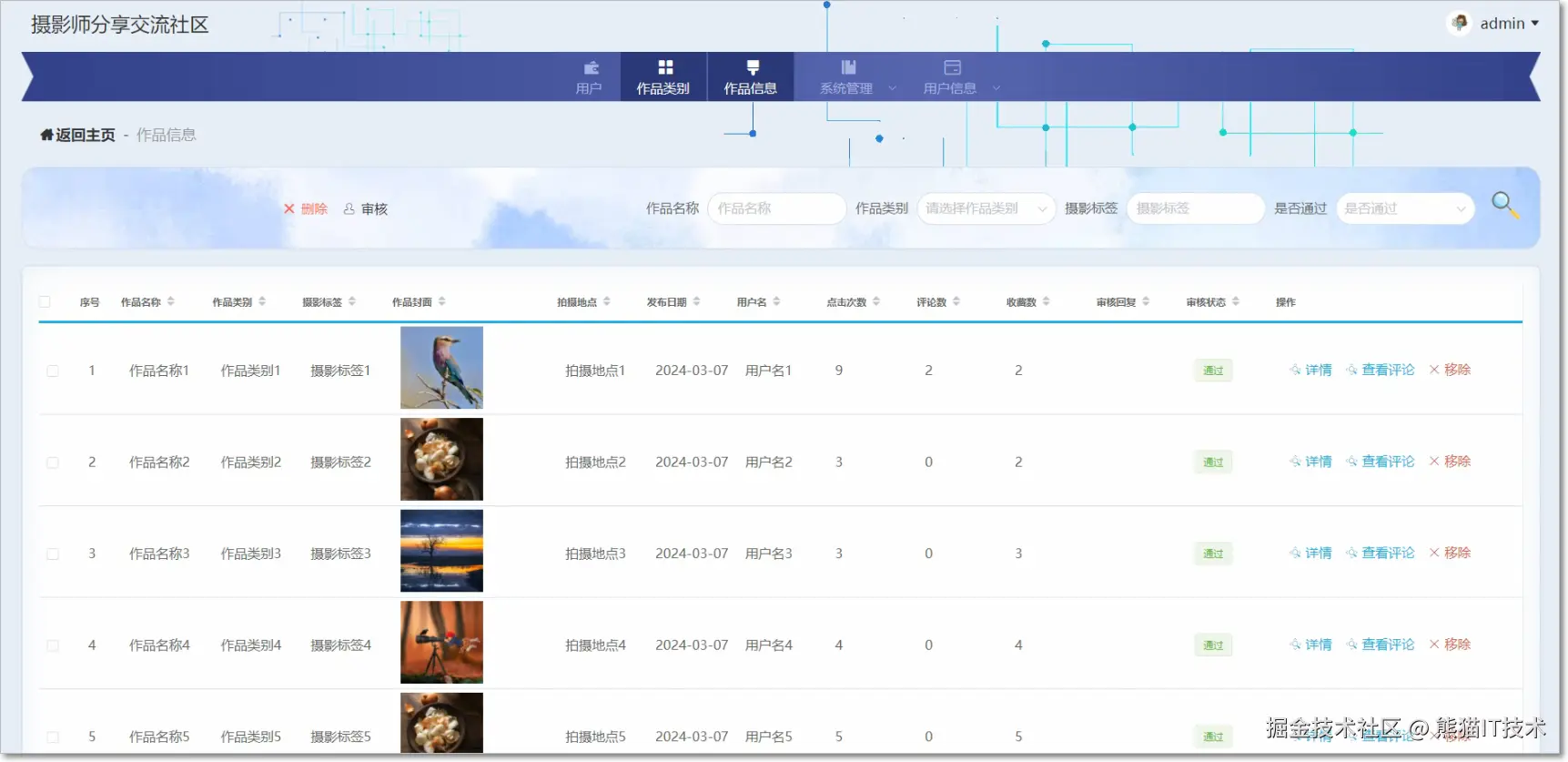1568x762 pixels.
Task: Sort by 审核回复 column arrows
Action: click(x=1147, y=301)
